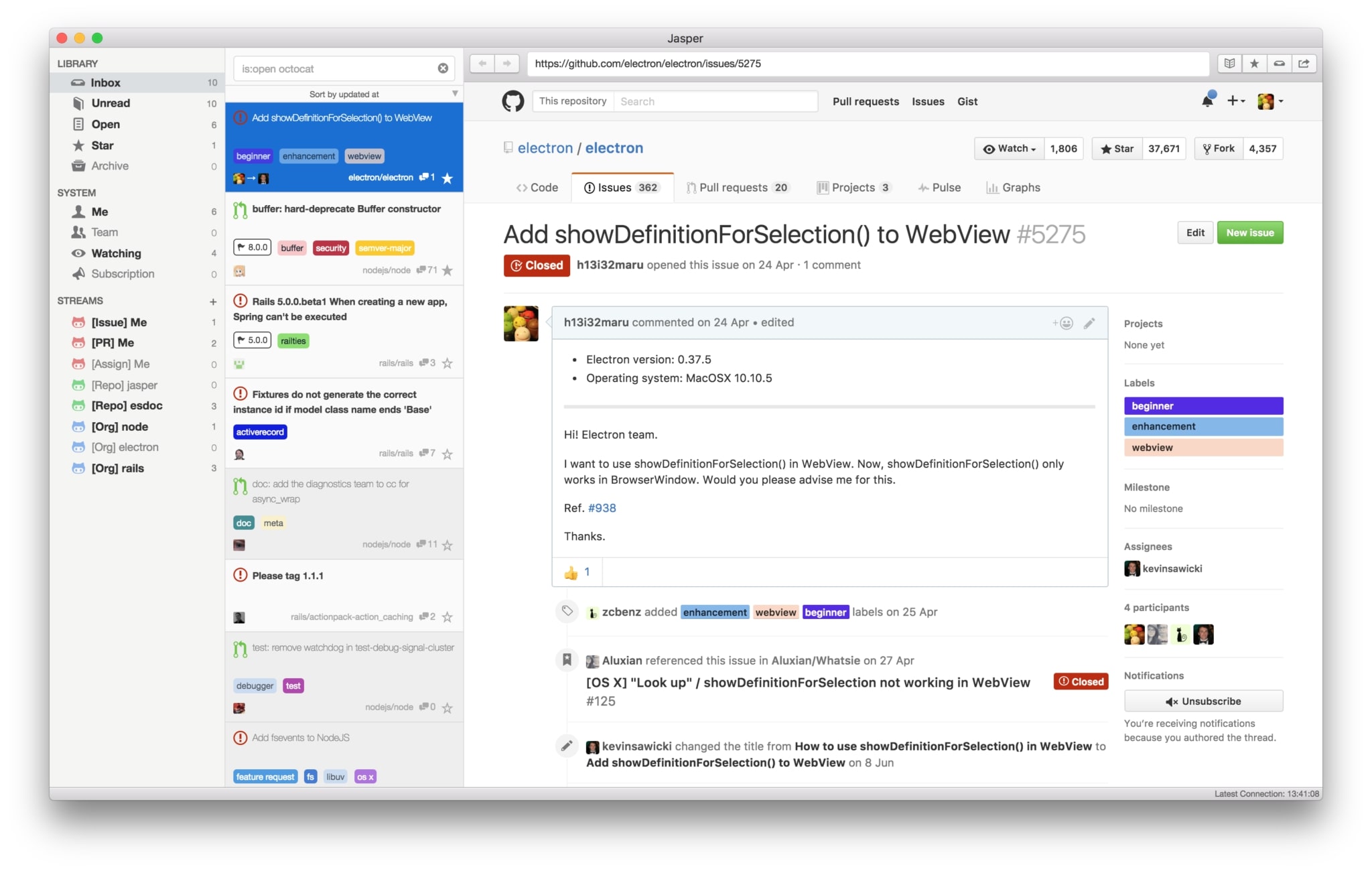Toggle star on the buffer hard-deprecate issue
This screenshot has width=1372, height=871.
(448, 271)
